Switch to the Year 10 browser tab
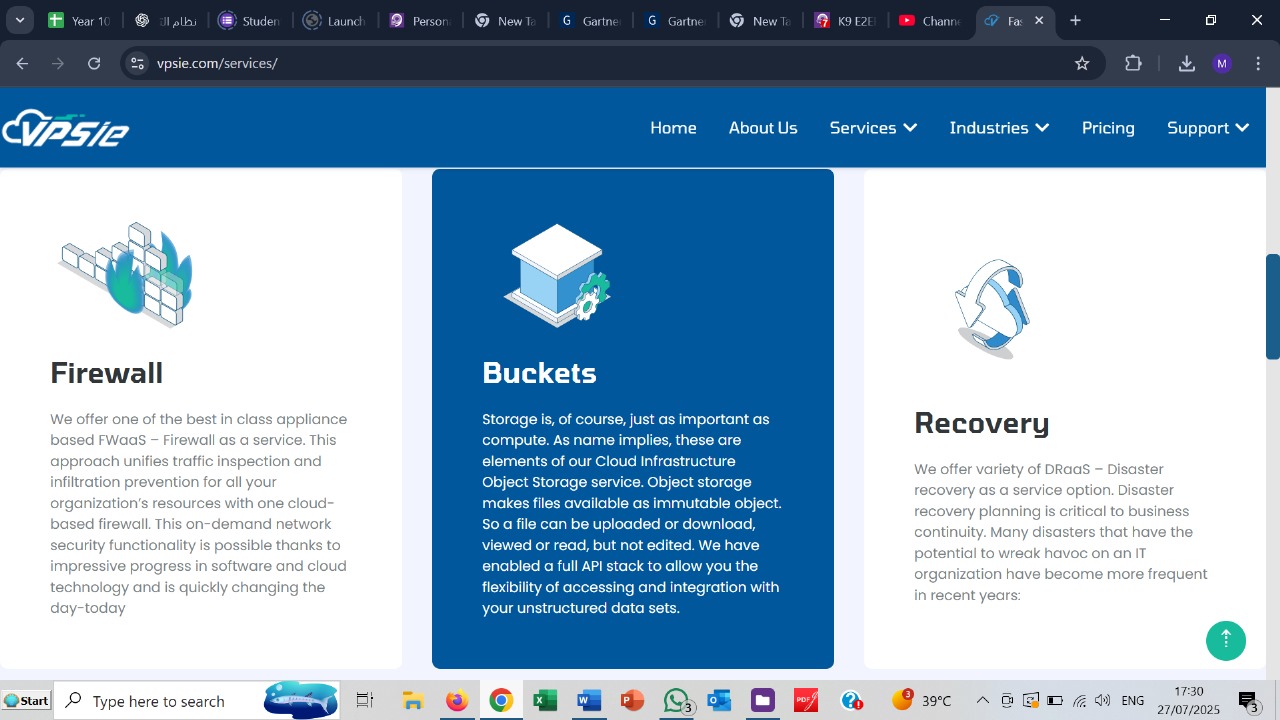 click(80, 20)
